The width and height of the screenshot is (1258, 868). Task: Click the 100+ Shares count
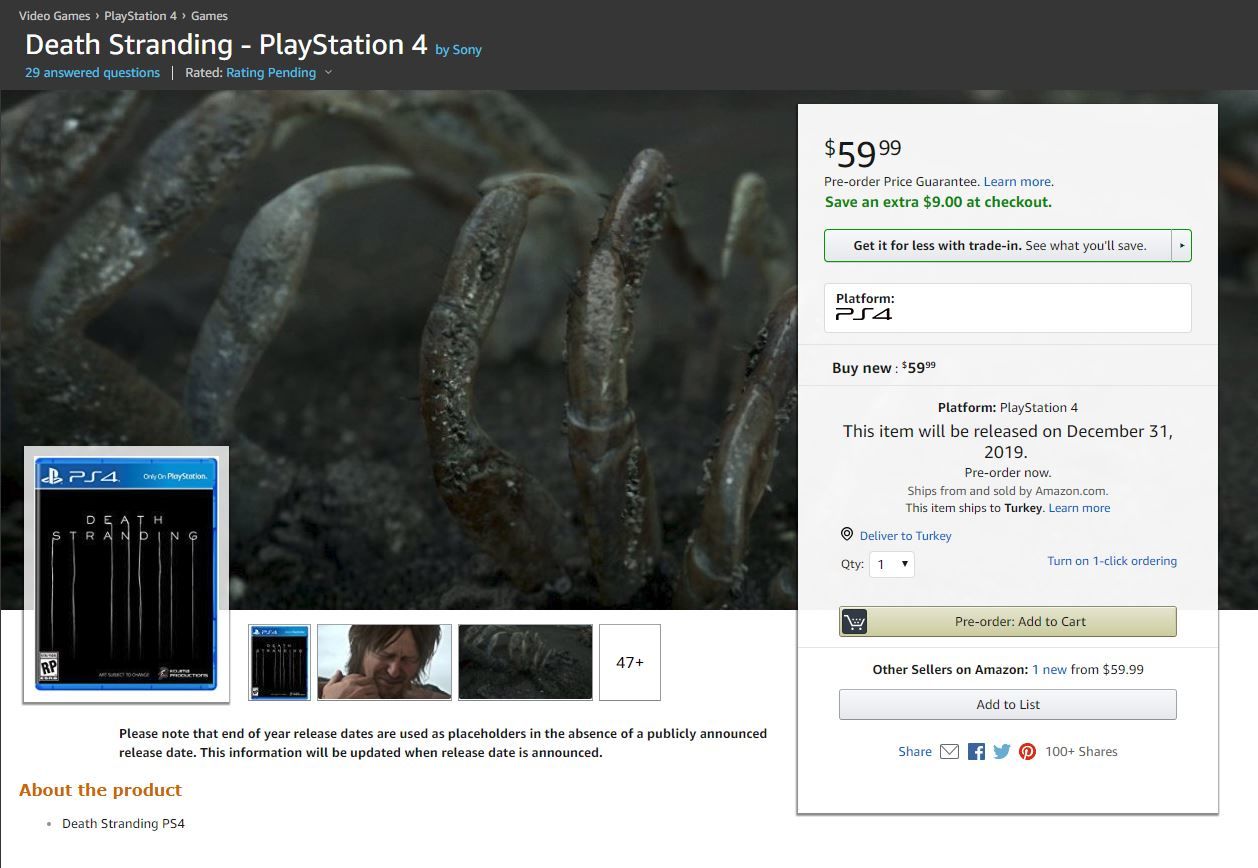pyautogui.click(x=1081, y=752)
